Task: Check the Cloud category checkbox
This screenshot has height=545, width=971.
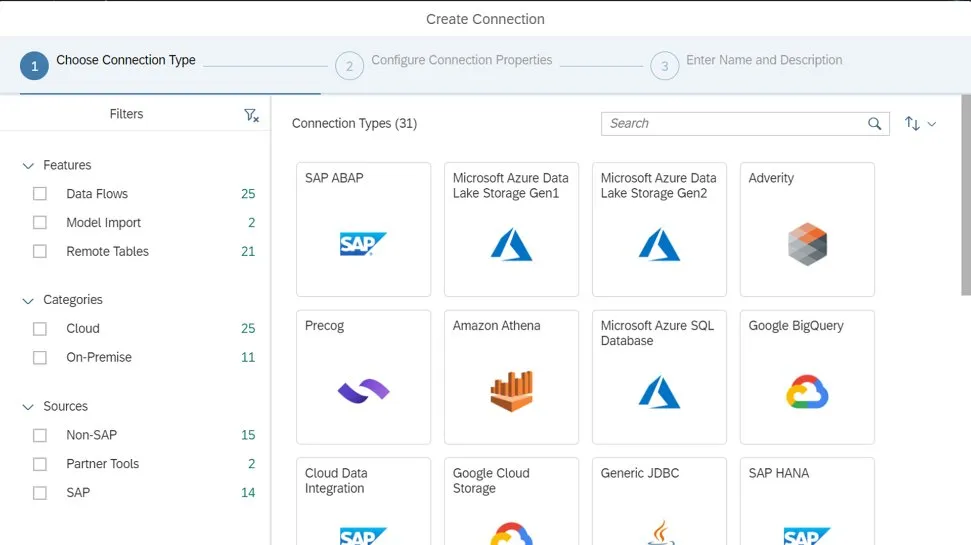Action: click(x=40, y=329)
